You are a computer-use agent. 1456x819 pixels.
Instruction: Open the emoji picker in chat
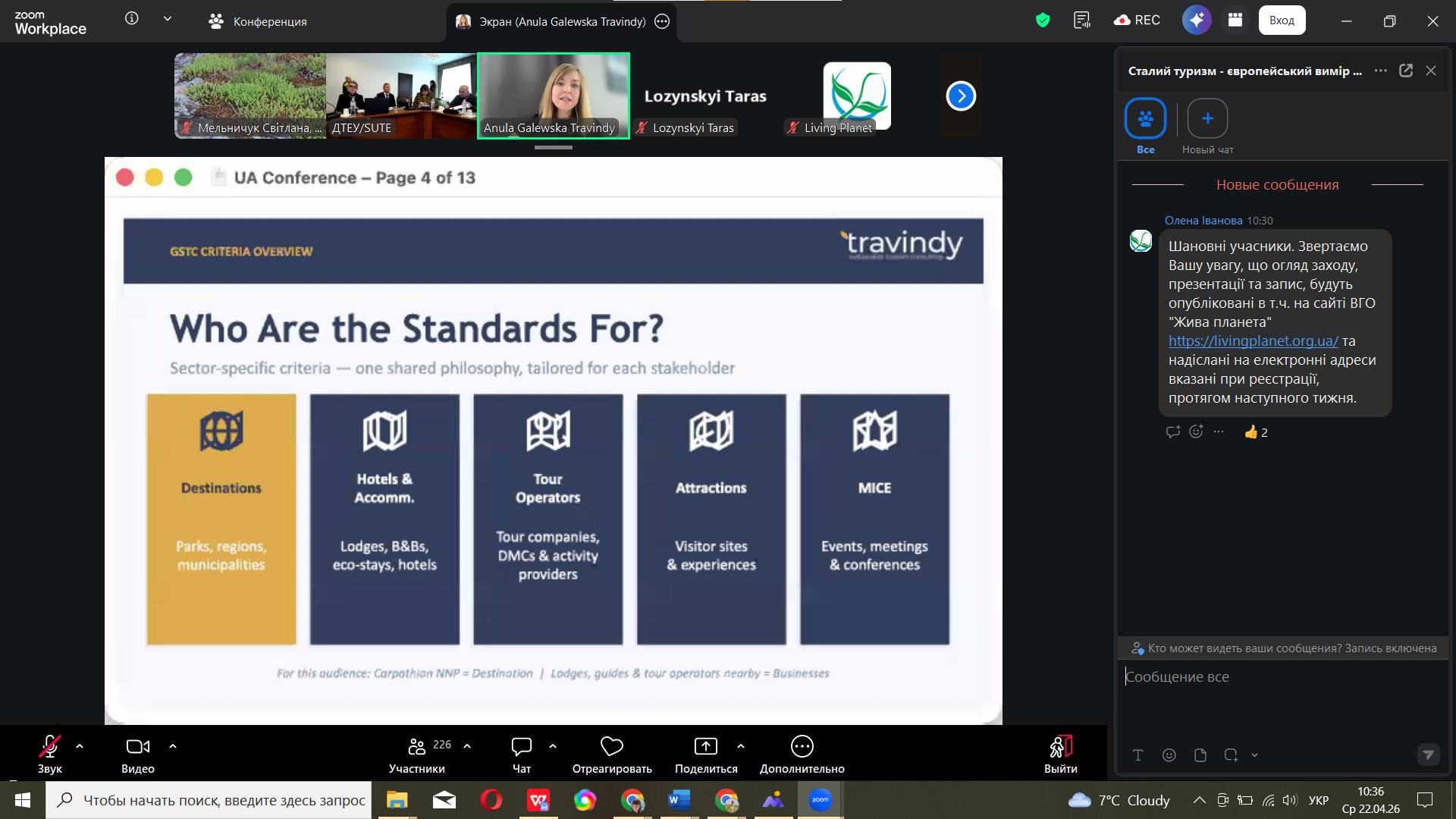1169,755
